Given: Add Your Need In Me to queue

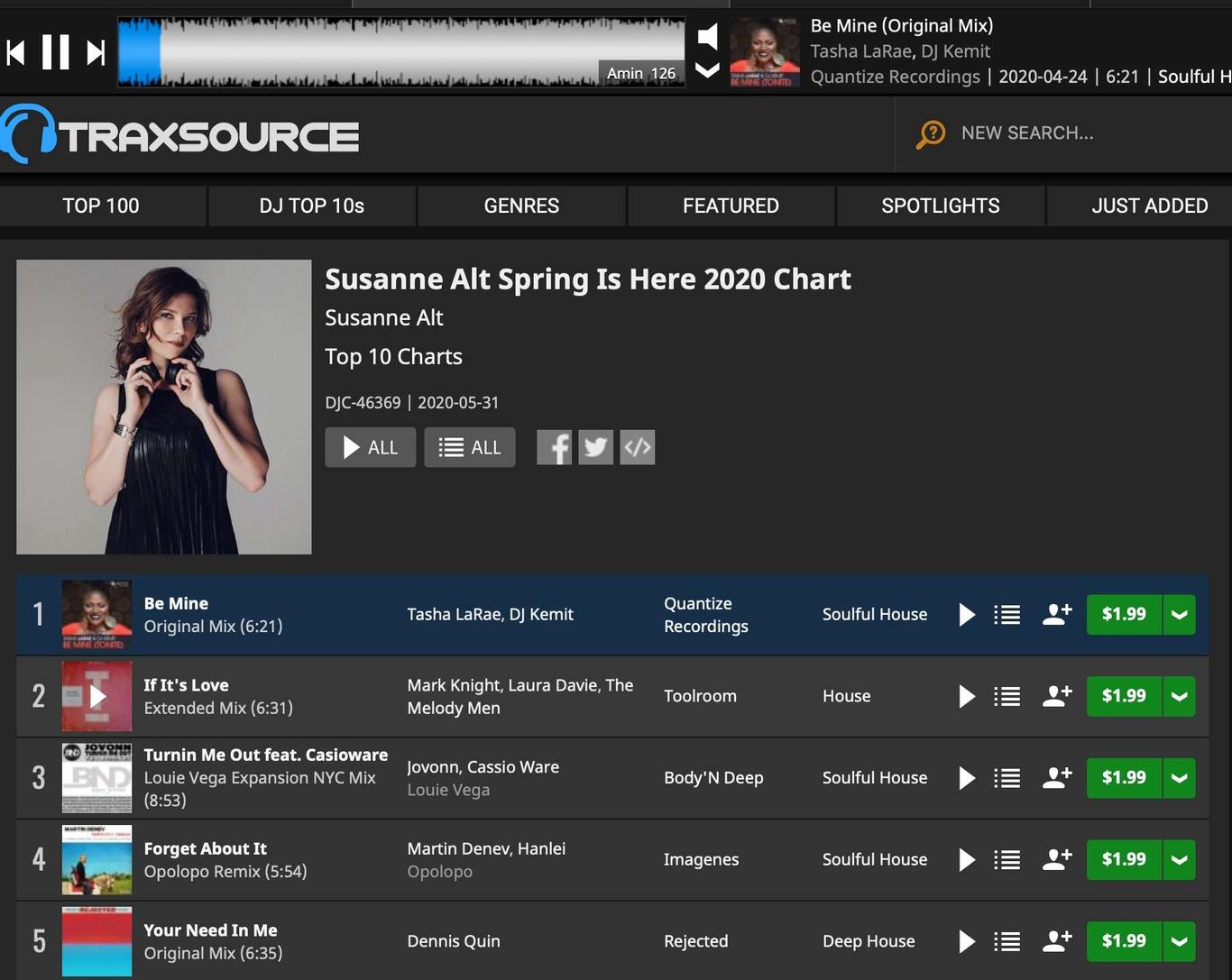Looking at the screenshot, I should (x=1007, y=941).
